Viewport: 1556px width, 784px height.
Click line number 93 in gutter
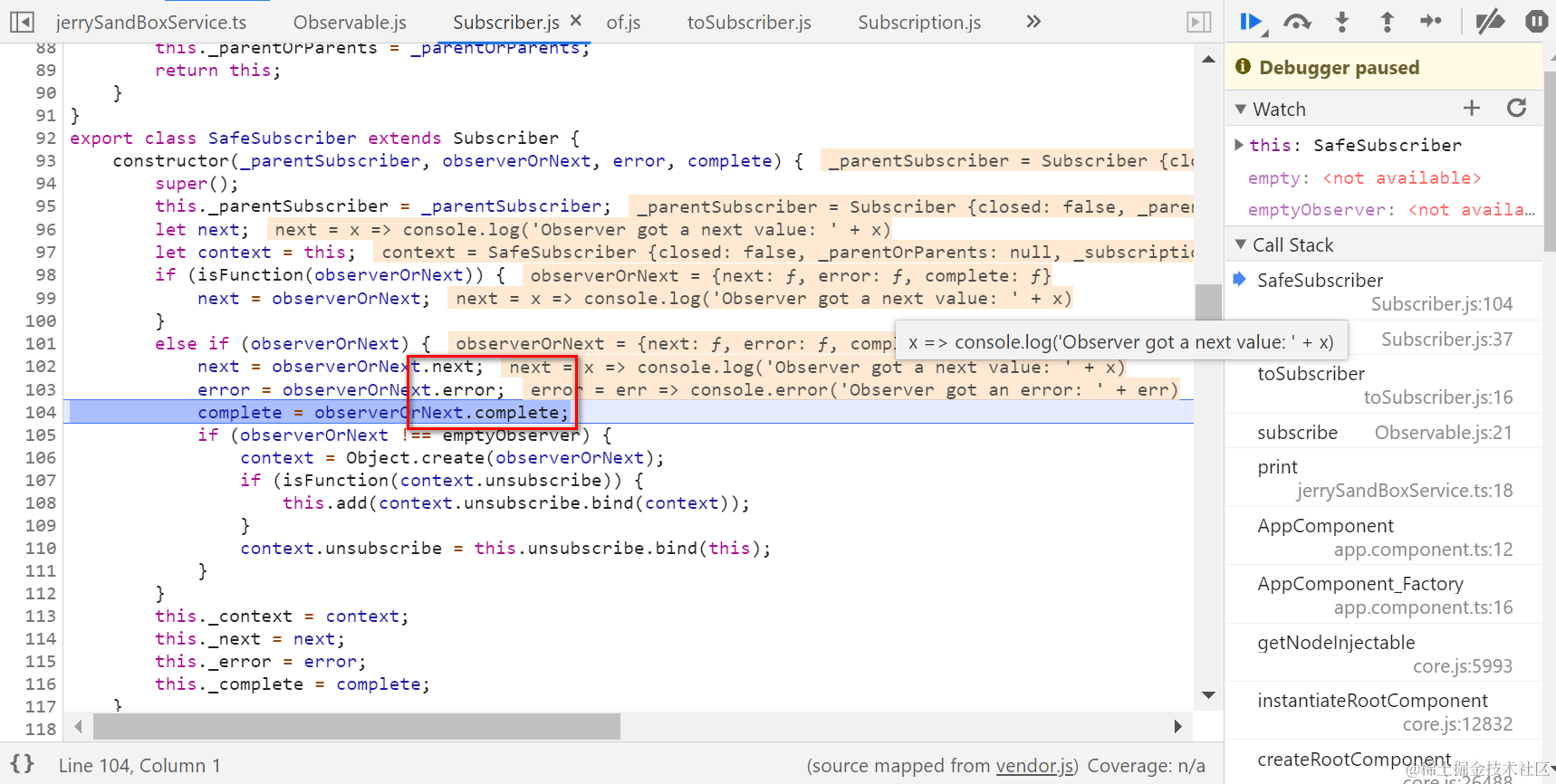click(46, 160)
